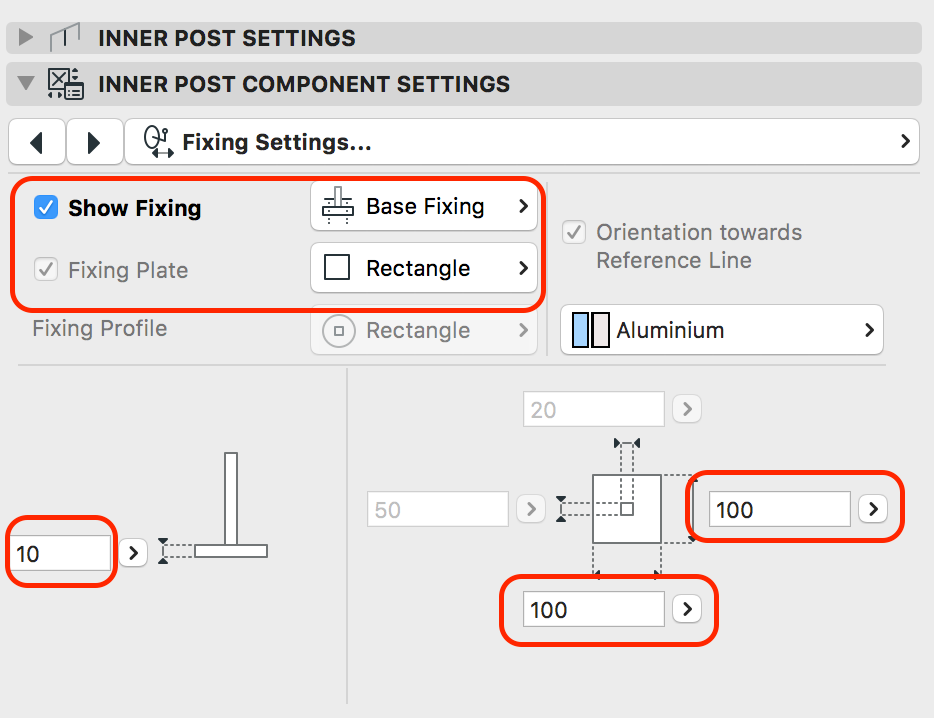Open the Base Fixing type dropdown
This screenshot has width=934, height=718.
pyautogui.click(x=424, y=207)
